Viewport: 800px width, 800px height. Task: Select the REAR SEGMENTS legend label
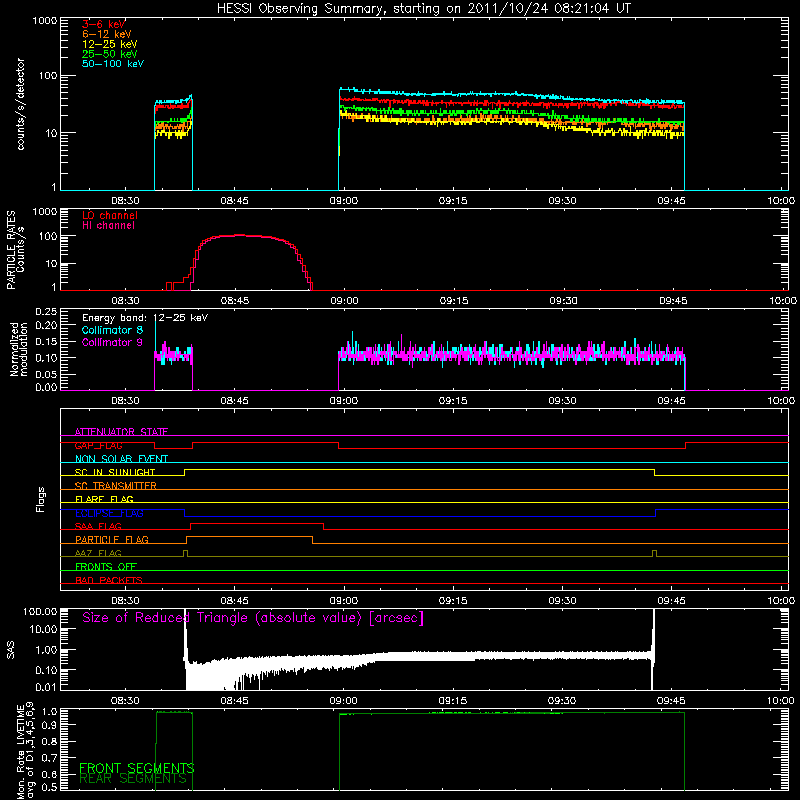pos(133,779)
